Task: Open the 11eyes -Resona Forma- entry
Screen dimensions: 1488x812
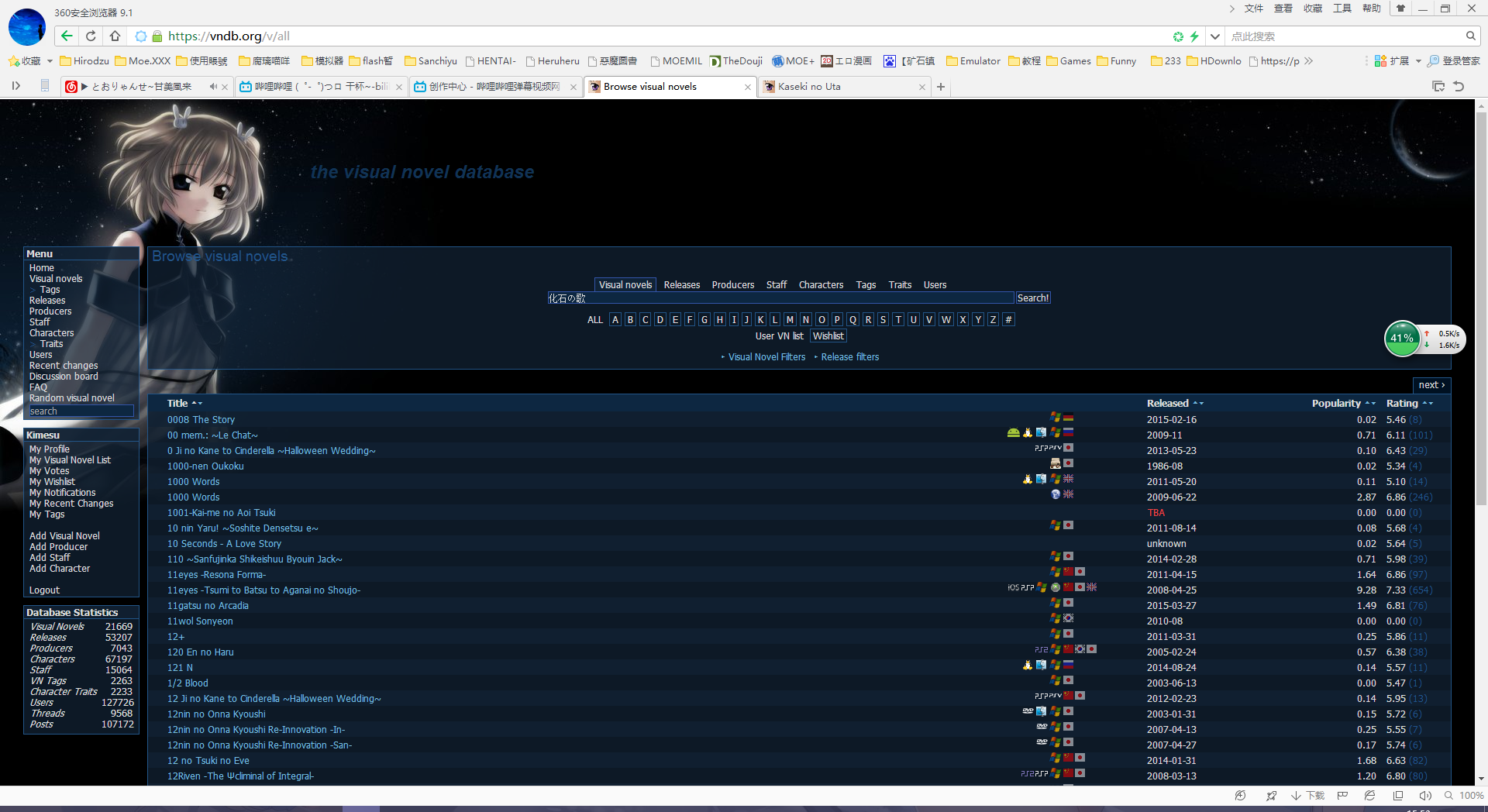Action: coord(216,575)
